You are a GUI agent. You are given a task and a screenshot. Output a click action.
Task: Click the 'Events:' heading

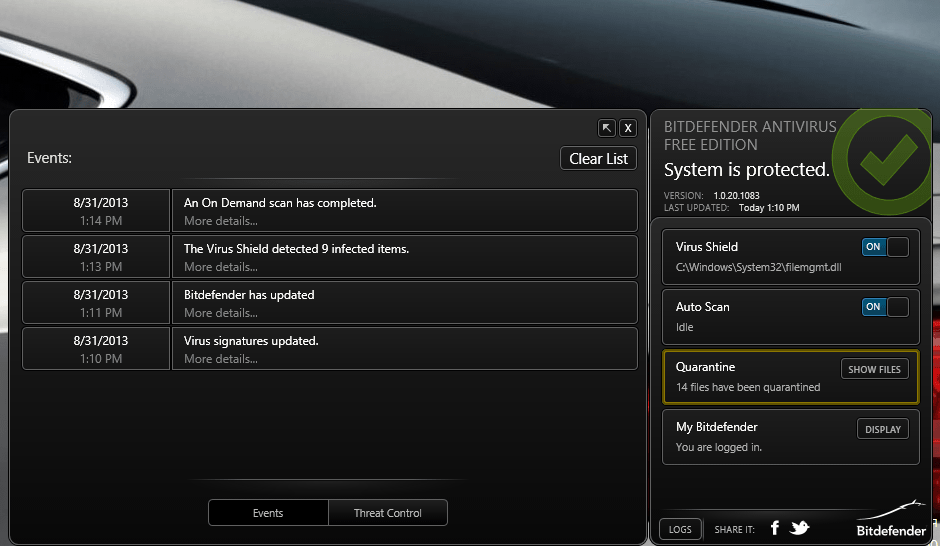coord(49,158)
